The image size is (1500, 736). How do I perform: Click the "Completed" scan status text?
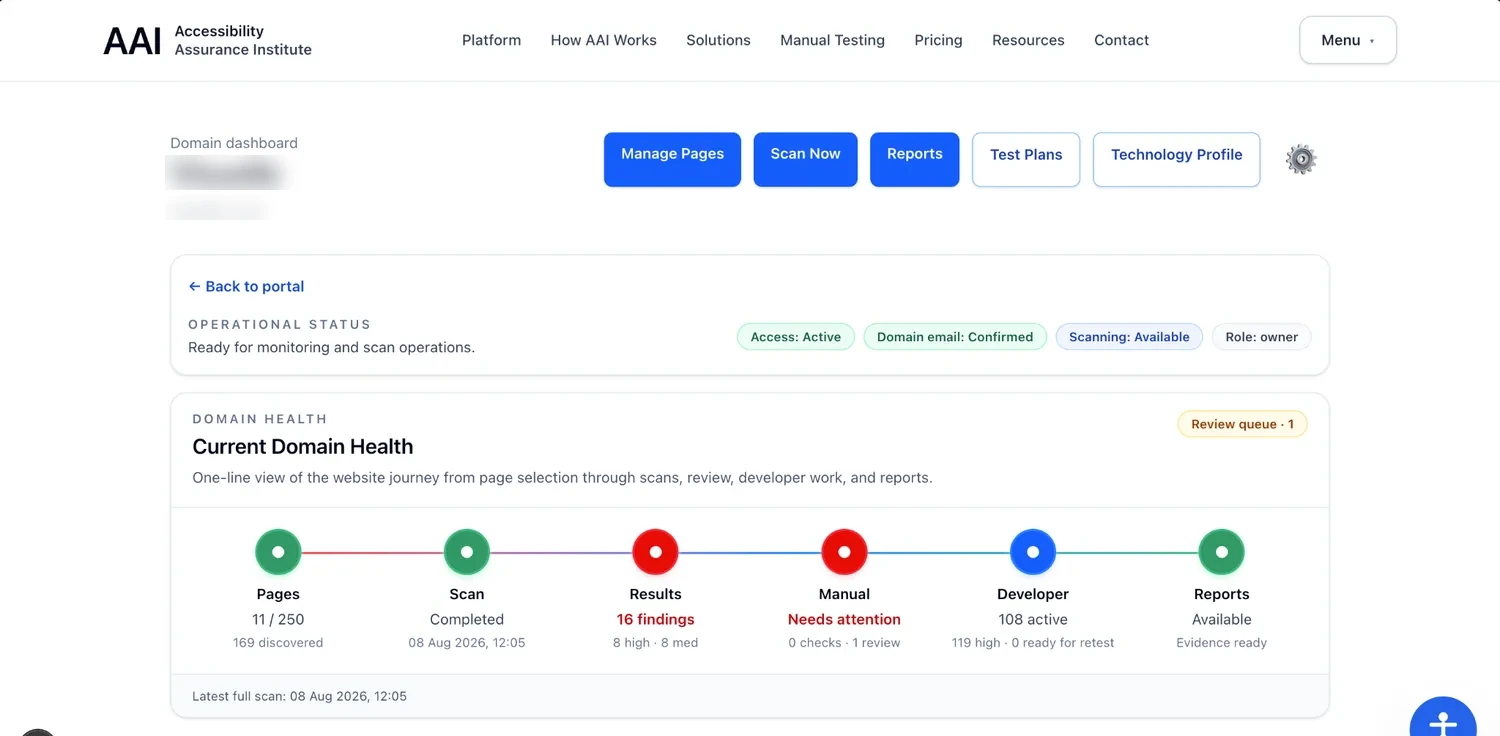tap(467, 619)
